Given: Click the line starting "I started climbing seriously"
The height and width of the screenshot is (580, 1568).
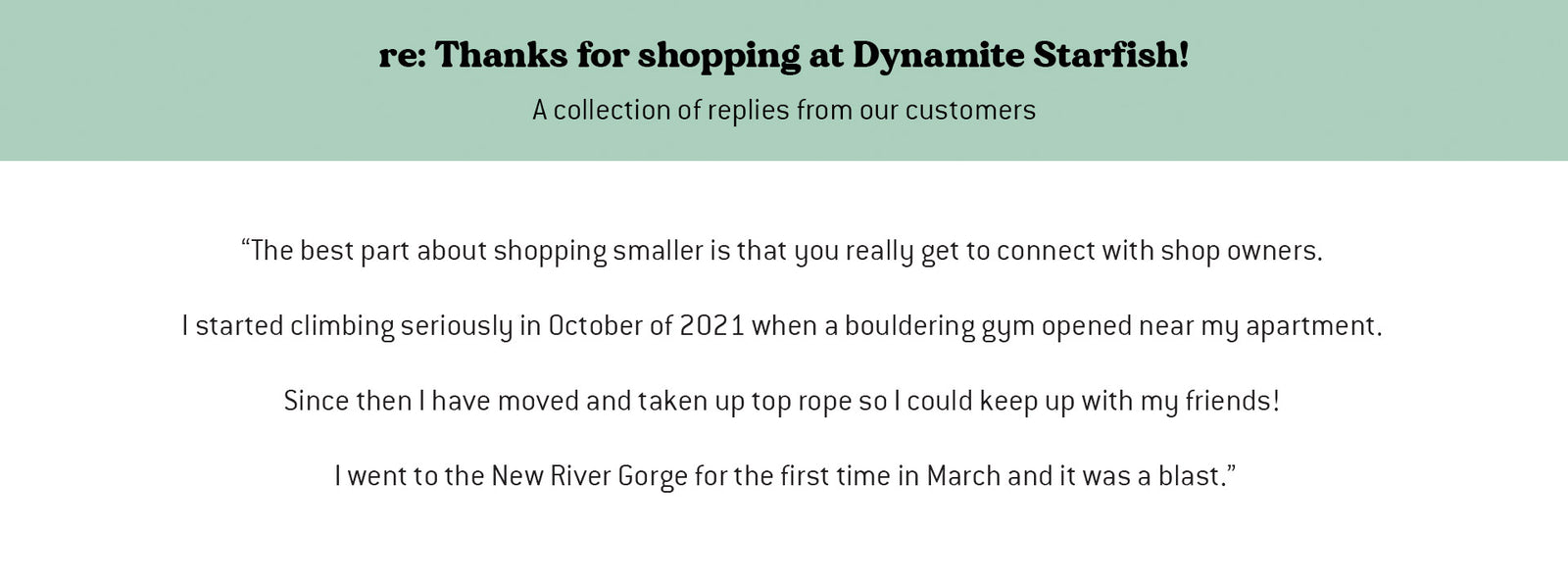Looking at the screenshot, I should pyautogui.click(x=782, y=326).
